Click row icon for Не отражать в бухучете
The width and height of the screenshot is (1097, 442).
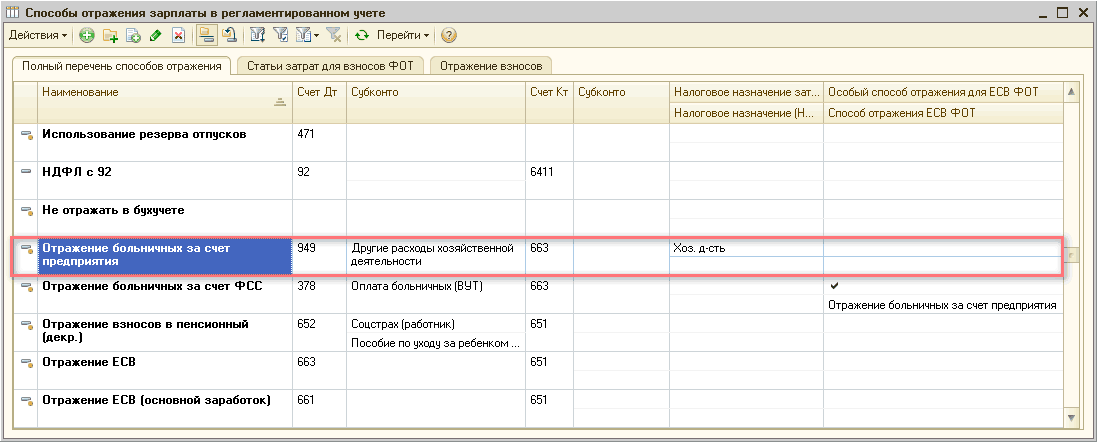coord(27,210)
